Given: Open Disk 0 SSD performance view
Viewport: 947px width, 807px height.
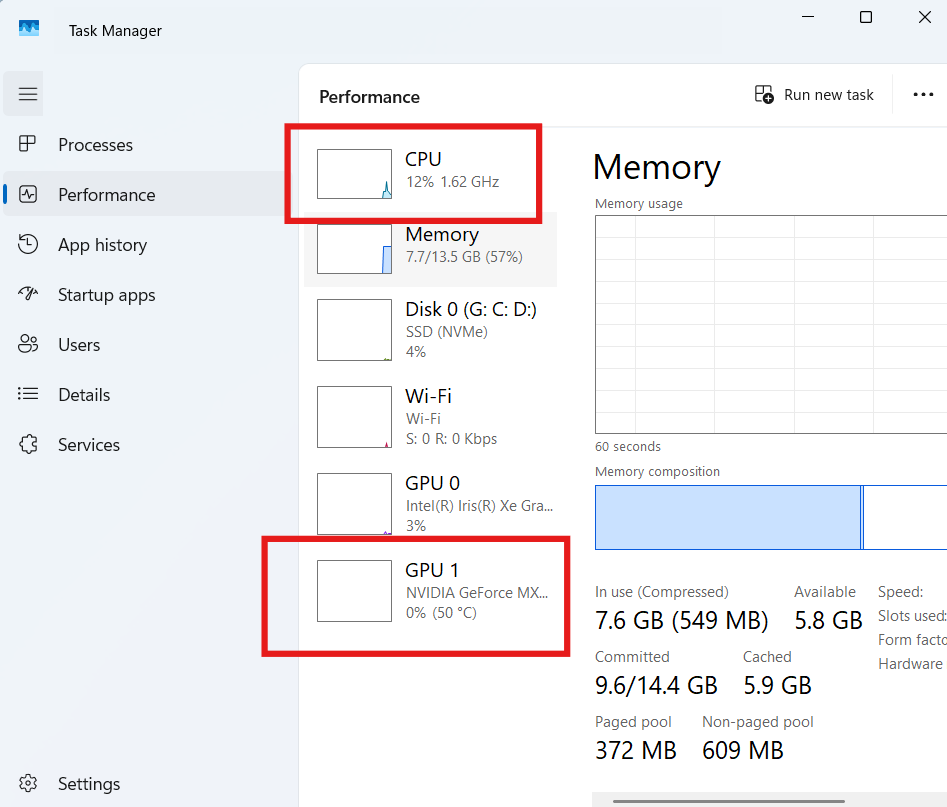Looking at the screenshot, I should [430, 330].
